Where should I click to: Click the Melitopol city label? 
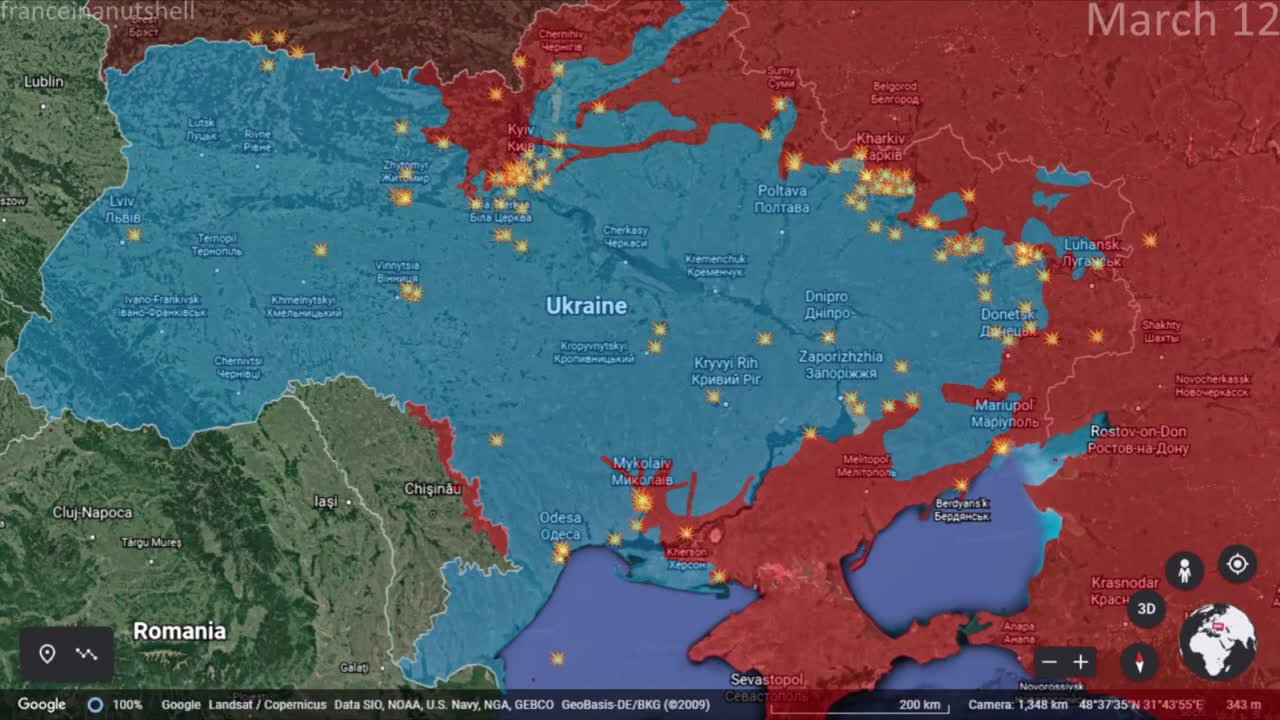tap(866, 465)
